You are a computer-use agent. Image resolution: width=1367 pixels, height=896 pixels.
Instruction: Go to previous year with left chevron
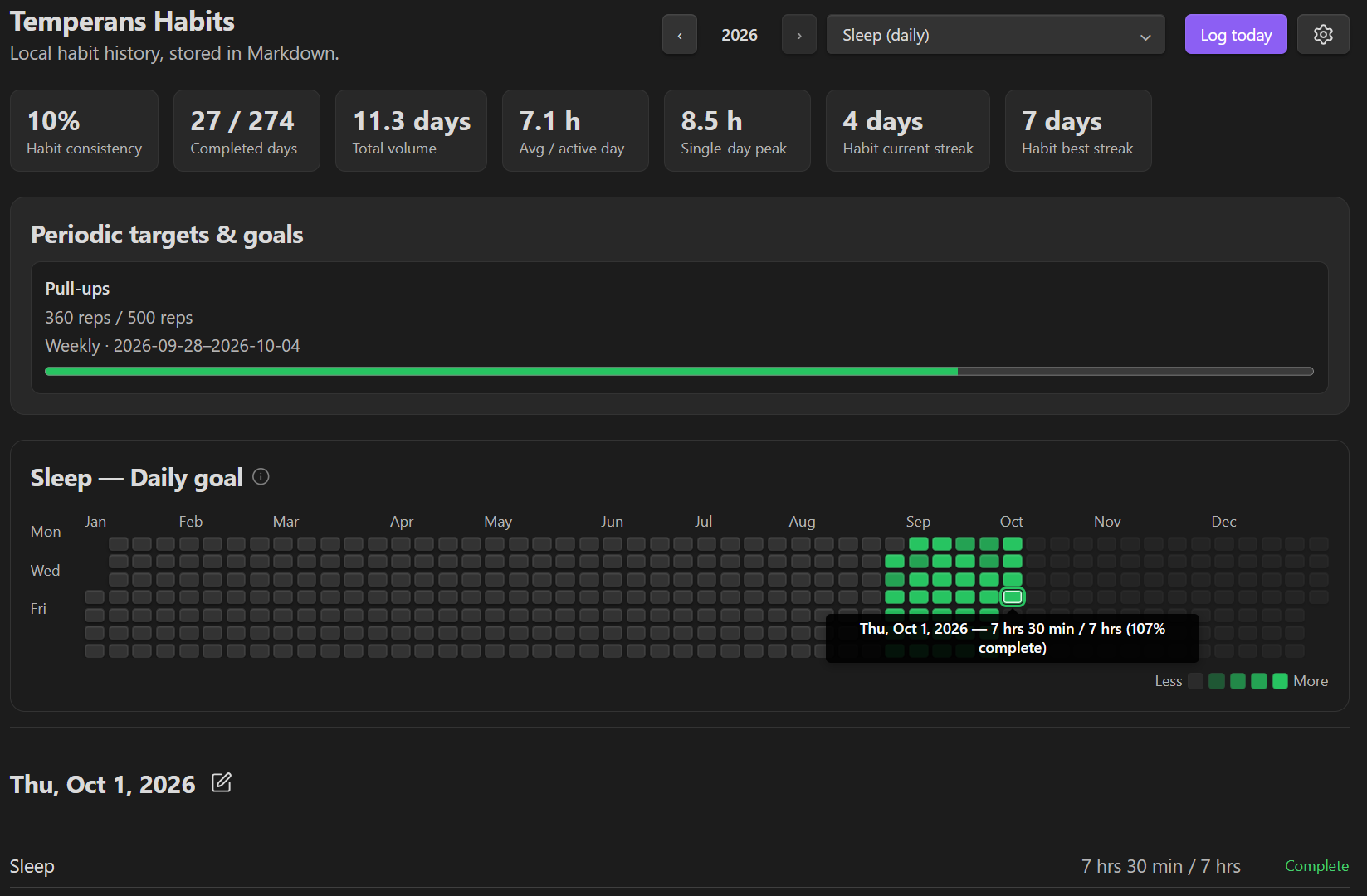point(680,35)
